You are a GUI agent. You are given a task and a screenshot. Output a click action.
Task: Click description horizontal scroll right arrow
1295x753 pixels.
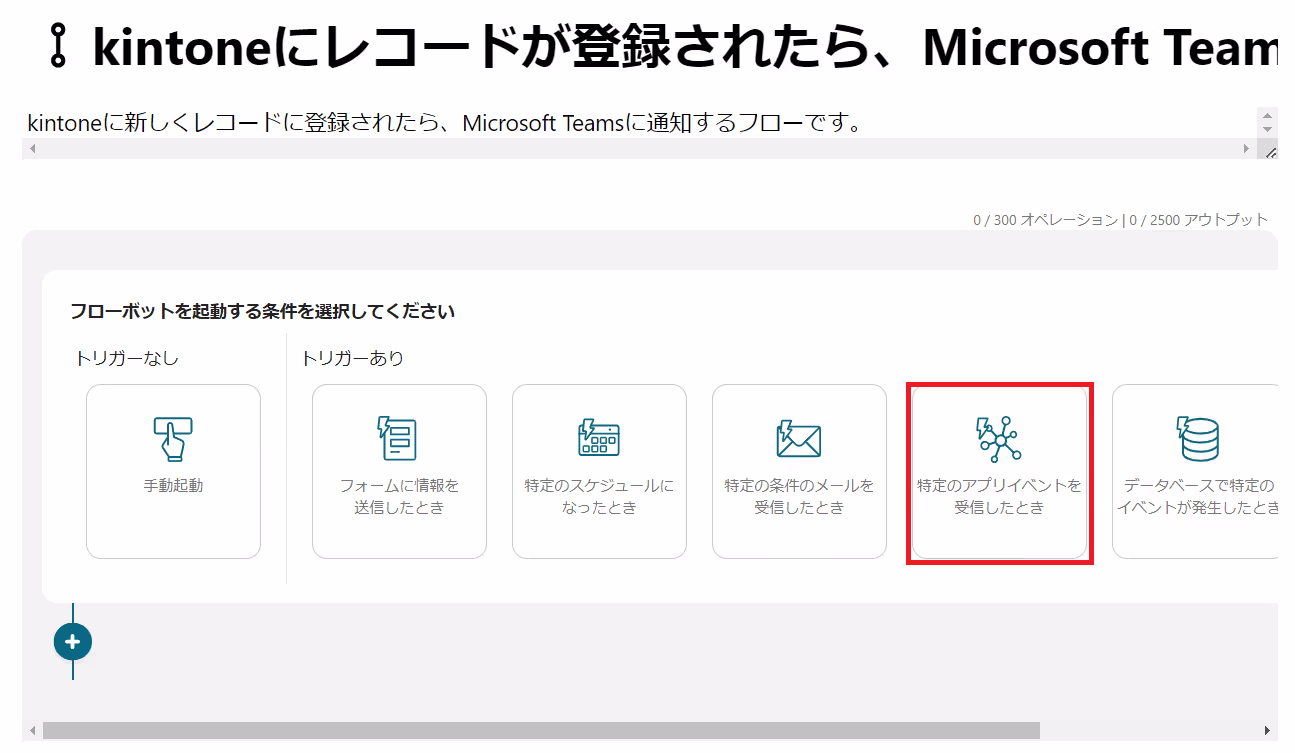(1246, 149)
